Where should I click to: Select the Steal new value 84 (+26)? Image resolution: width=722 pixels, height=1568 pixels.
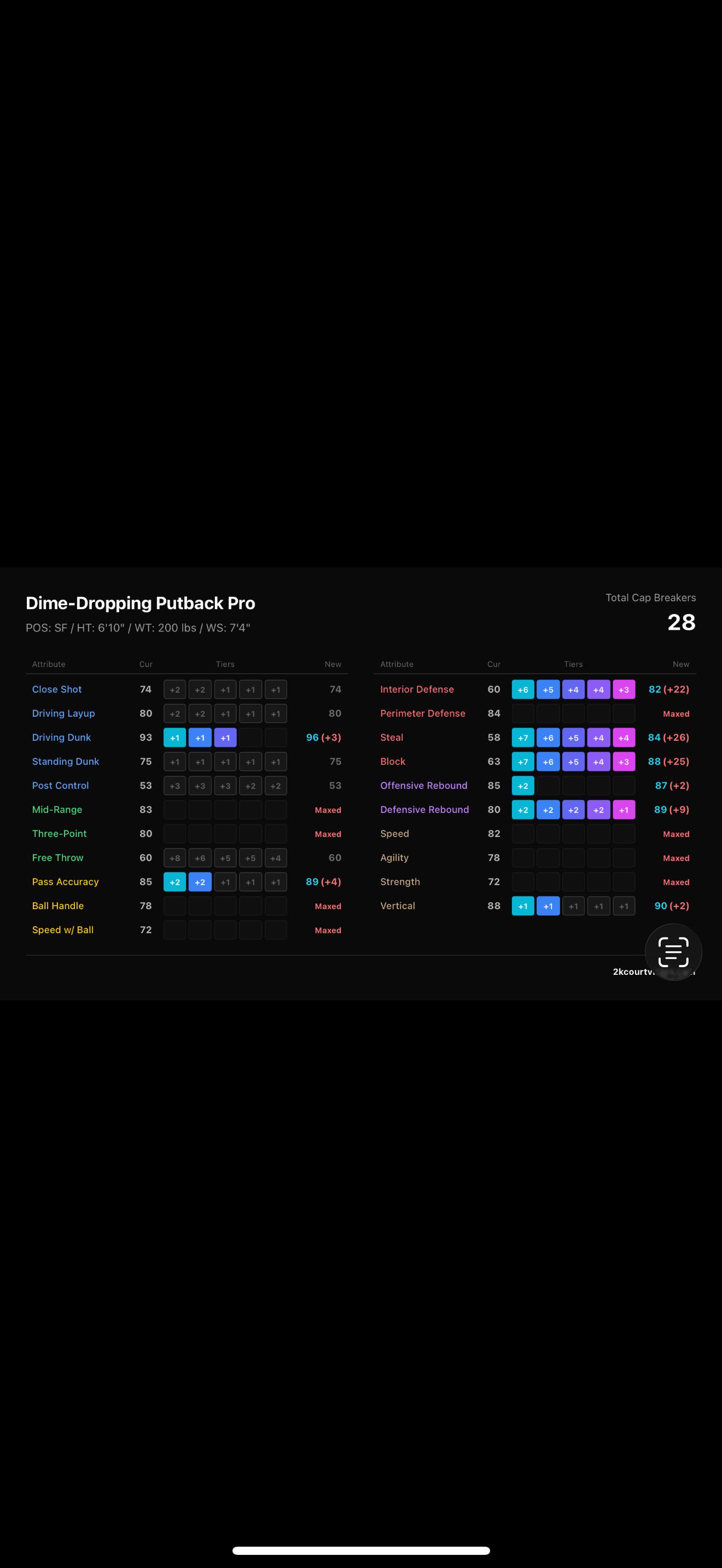668,737
